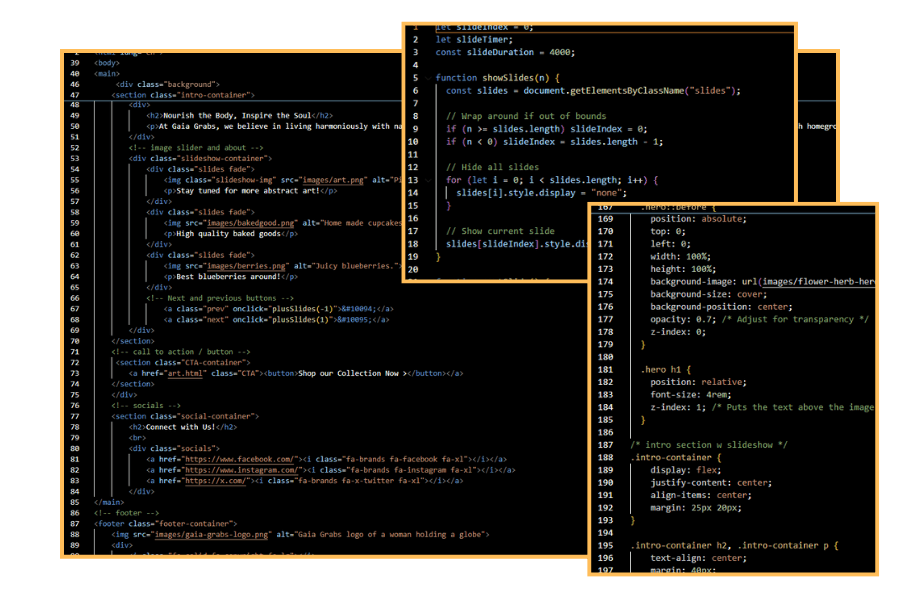Screen dimensions: 900x600
Task: Follow the instagram.com URL link
Action: 242,470
